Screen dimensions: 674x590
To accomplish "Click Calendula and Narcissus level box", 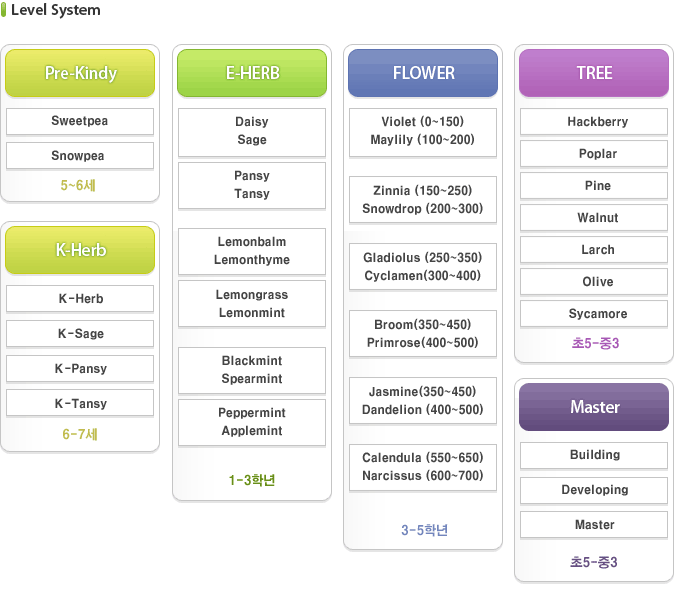I will tap(423, 467).
